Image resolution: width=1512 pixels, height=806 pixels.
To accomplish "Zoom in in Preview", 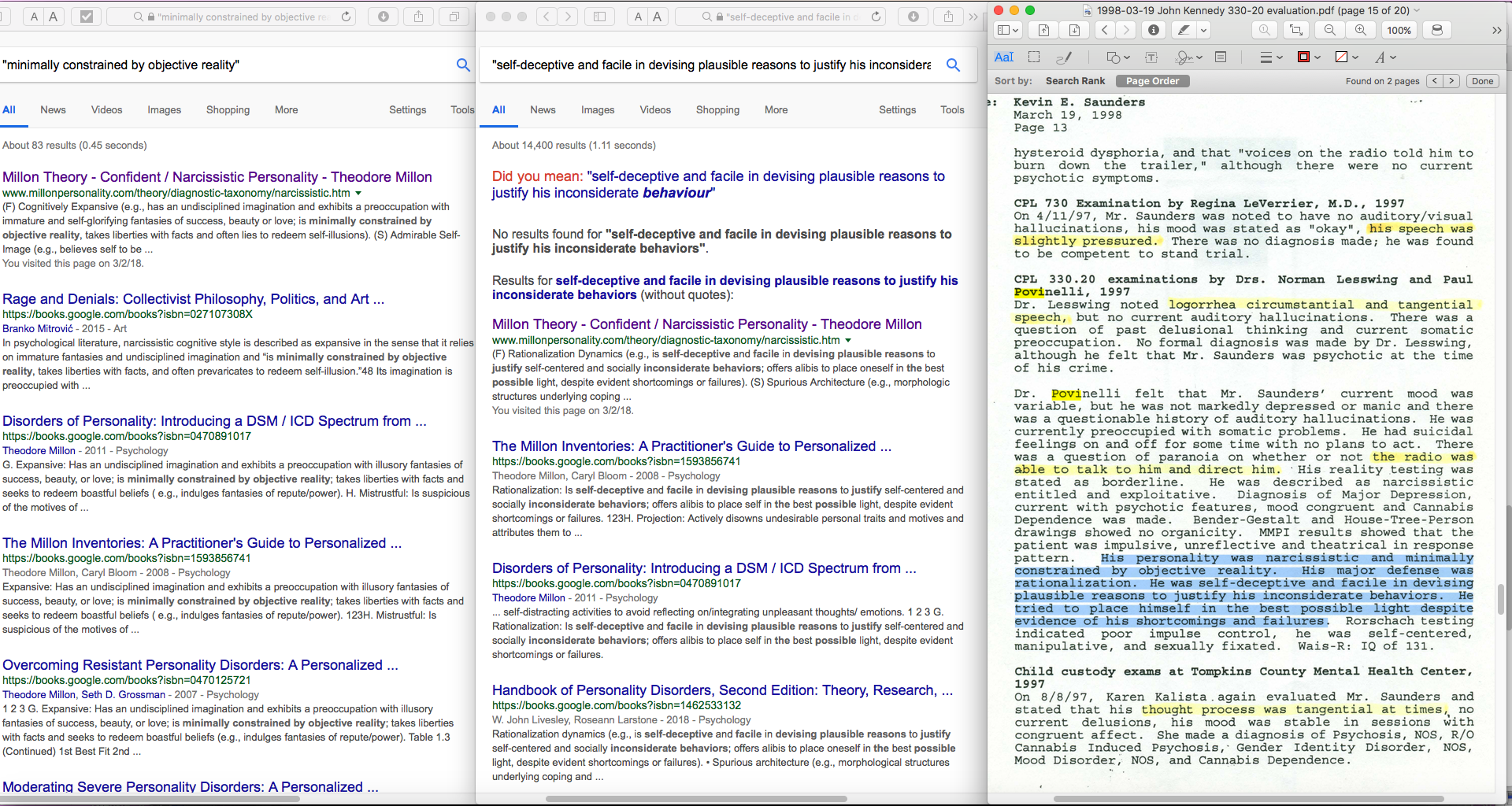I will point(1360,30).
